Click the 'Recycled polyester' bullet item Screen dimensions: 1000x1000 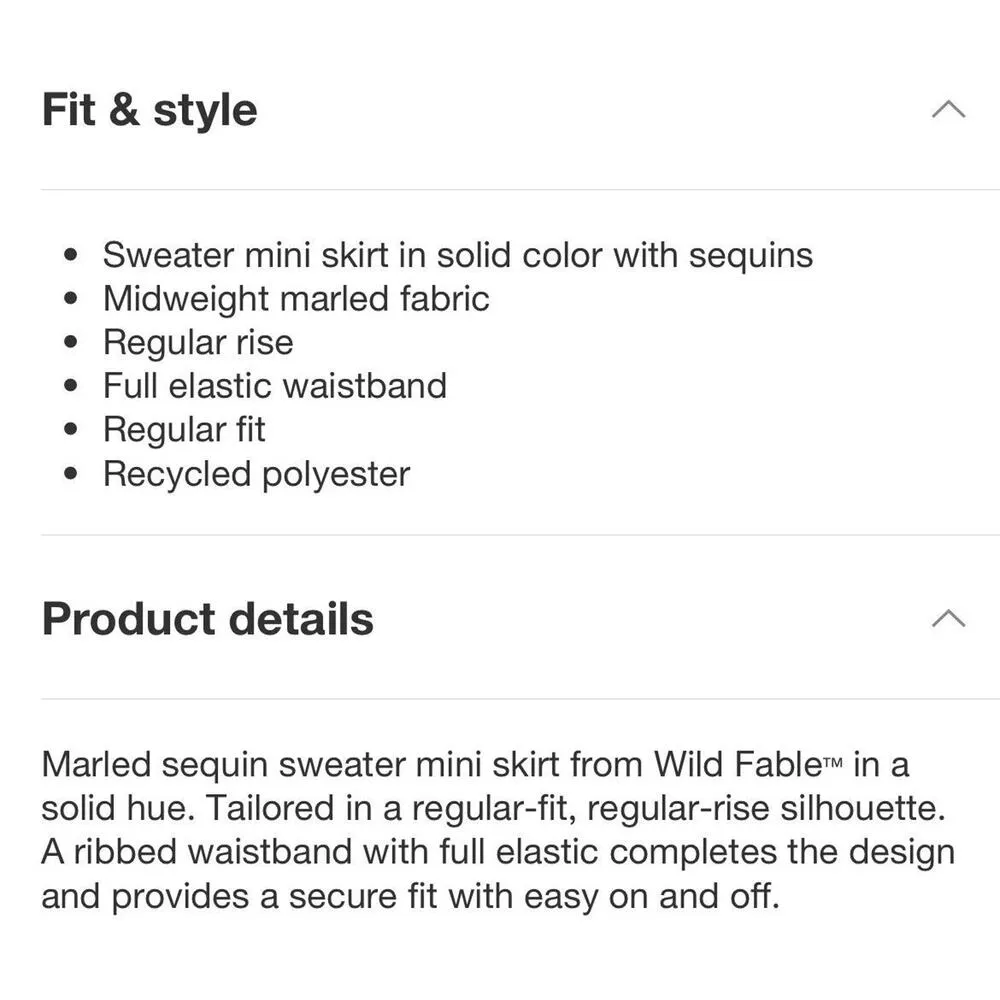[256, 473]
